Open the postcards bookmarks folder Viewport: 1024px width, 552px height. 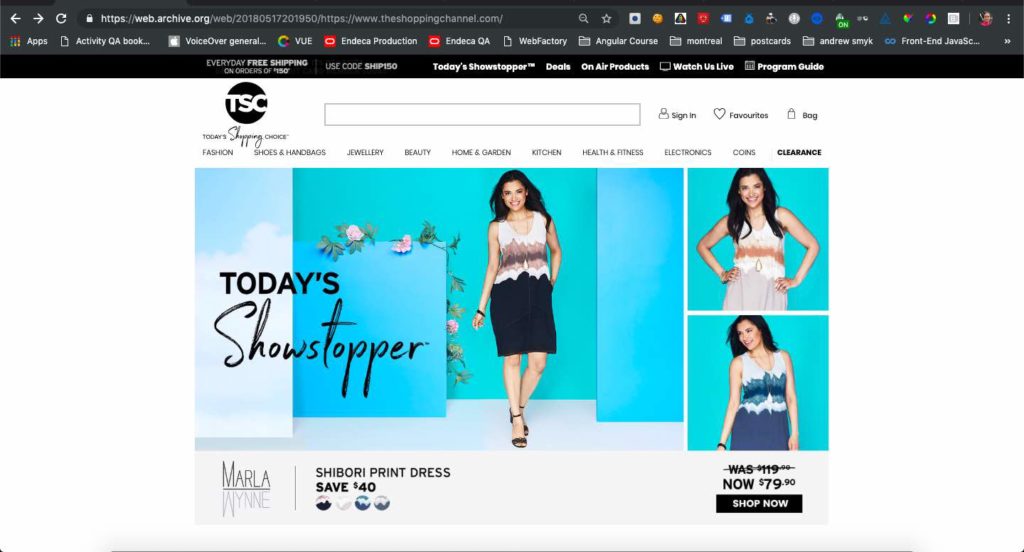(x=762, y=41)
